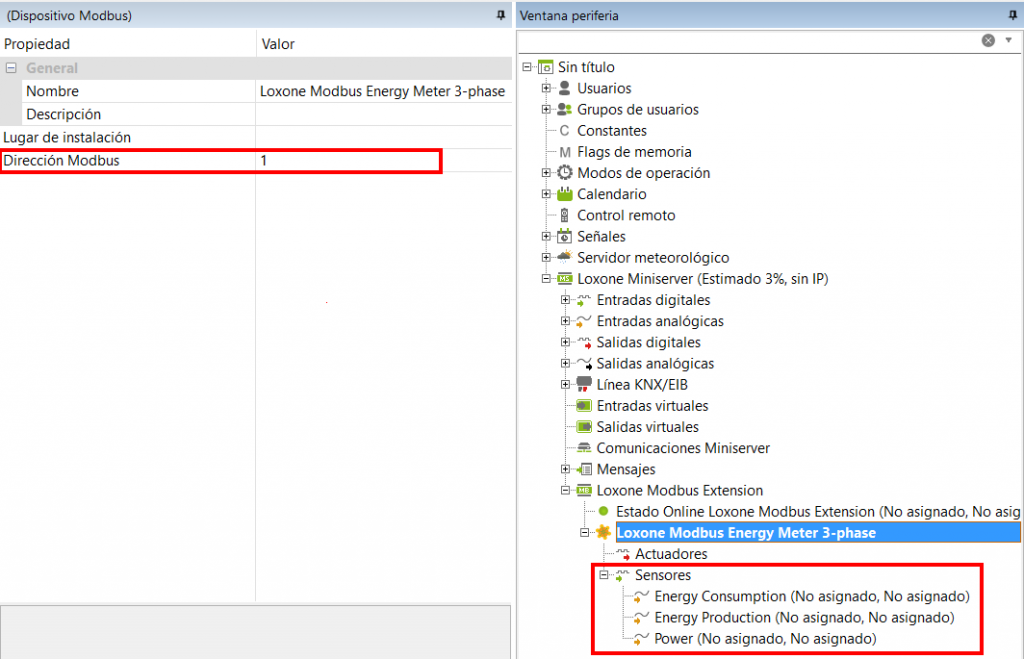Select the Energy Consumption sensor
Viewport: 1024px width, 659px height.
click(x=812, y=596)
